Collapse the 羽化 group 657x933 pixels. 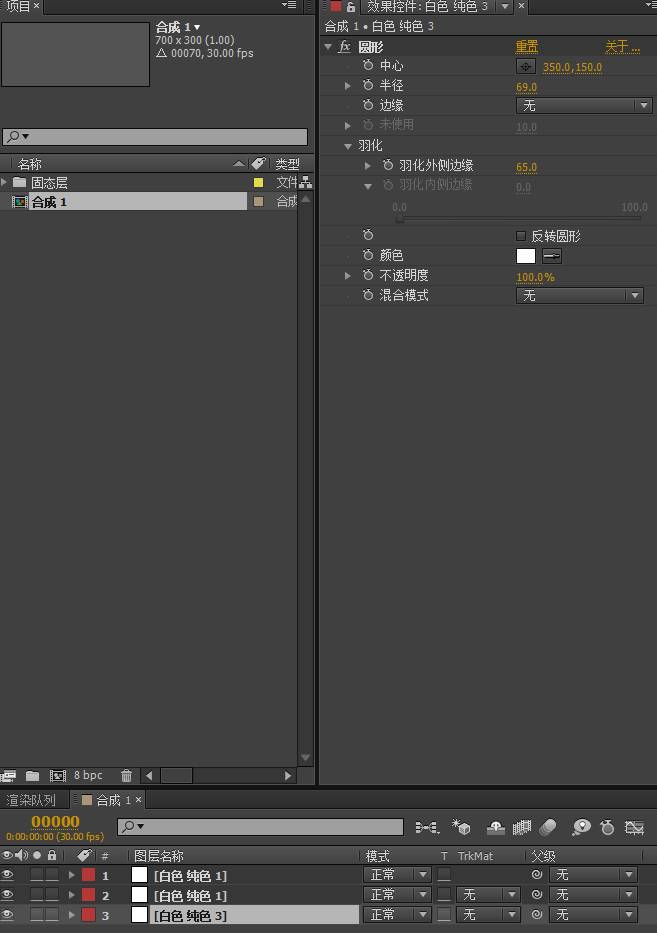[x=348, y=146]
